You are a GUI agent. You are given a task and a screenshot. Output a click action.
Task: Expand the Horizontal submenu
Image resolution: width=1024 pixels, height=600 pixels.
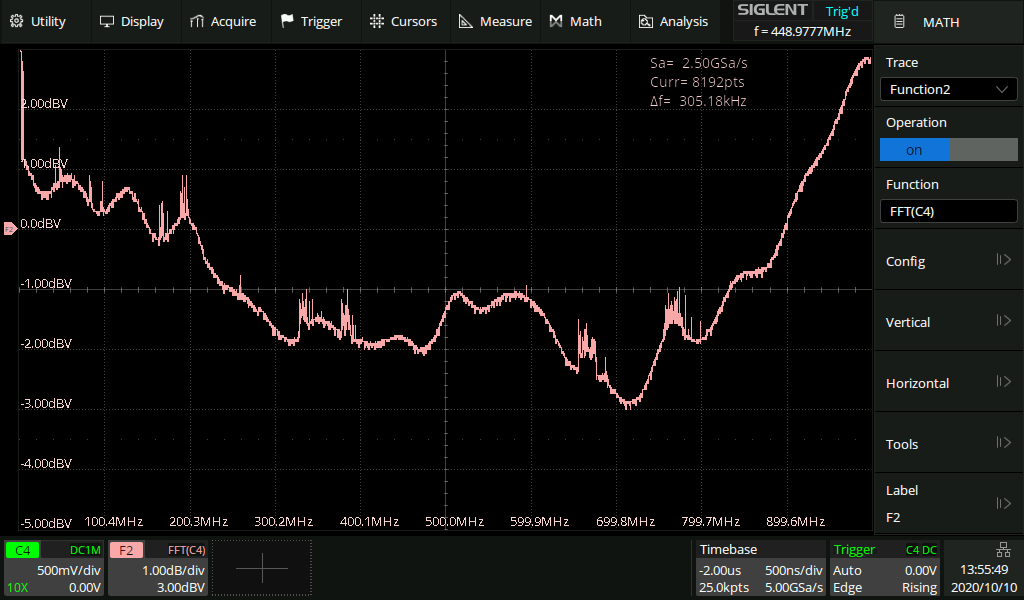[948, 383]
